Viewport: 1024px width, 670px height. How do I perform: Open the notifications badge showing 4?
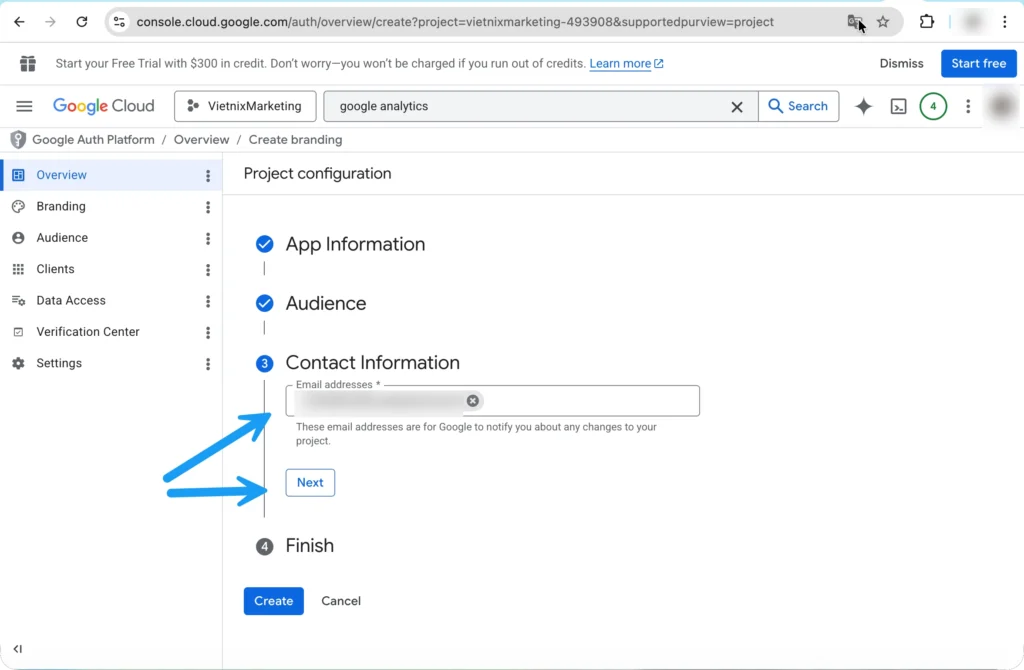pos(932,105)
